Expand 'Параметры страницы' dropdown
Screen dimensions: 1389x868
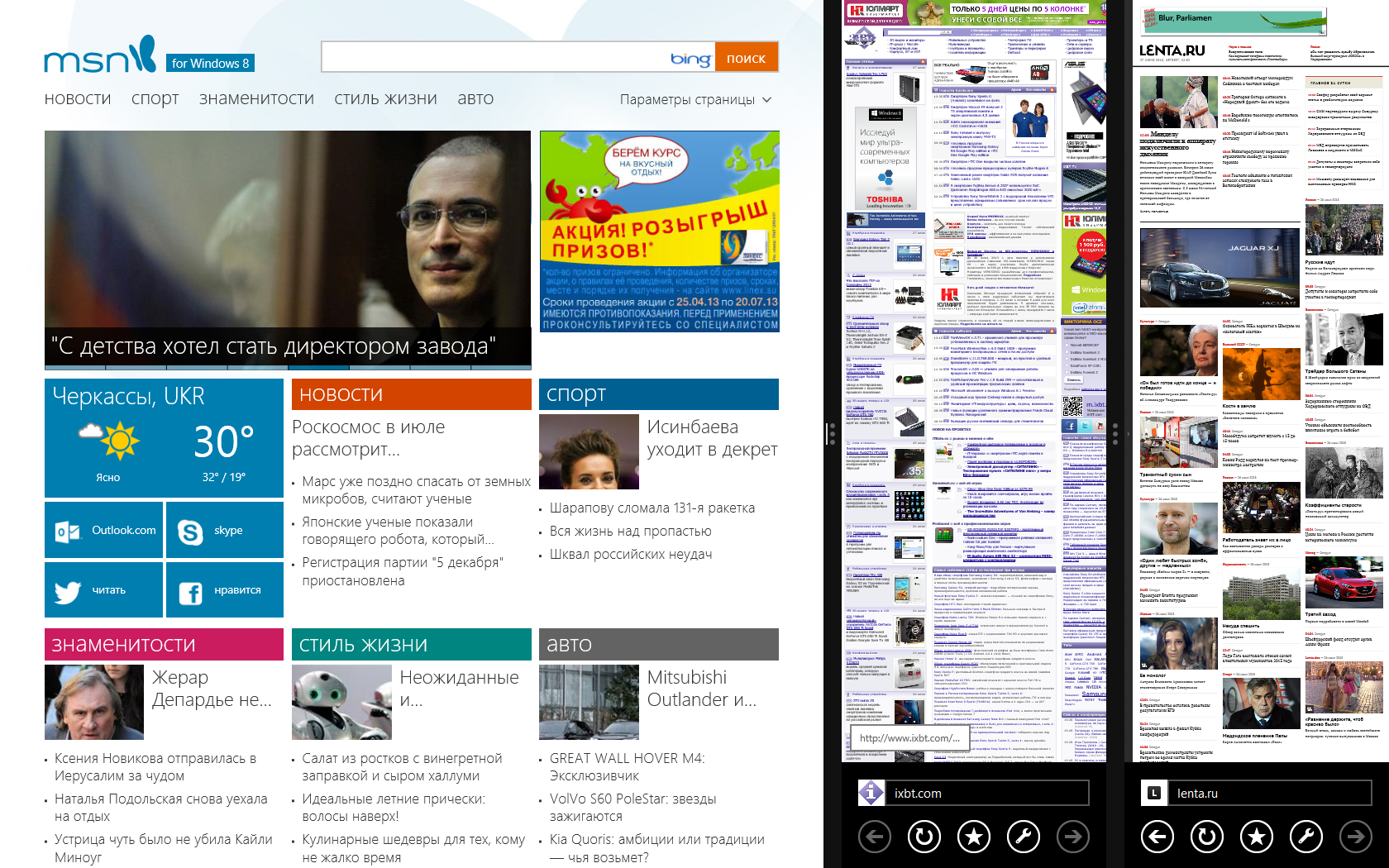(x=695, y=99)
